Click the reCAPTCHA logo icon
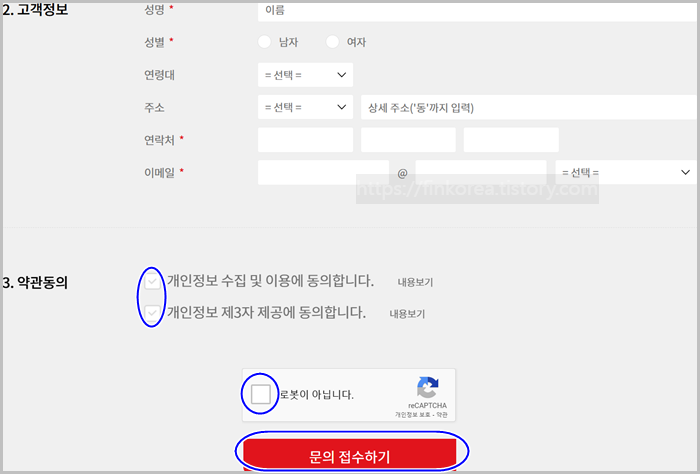700x474 pixels. click(x=428, y=387)
